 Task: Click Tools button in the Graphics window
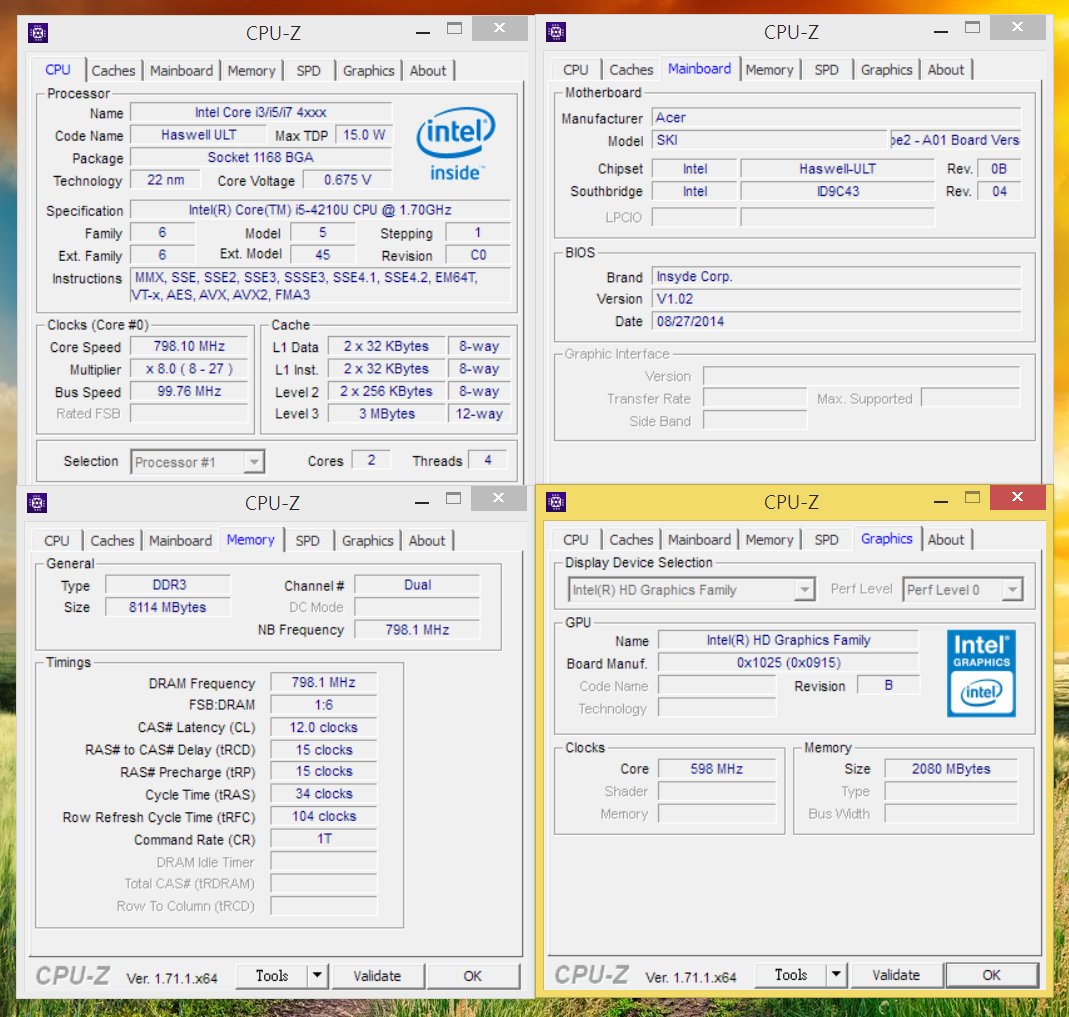pyautogui.click(x=791, y=975)
